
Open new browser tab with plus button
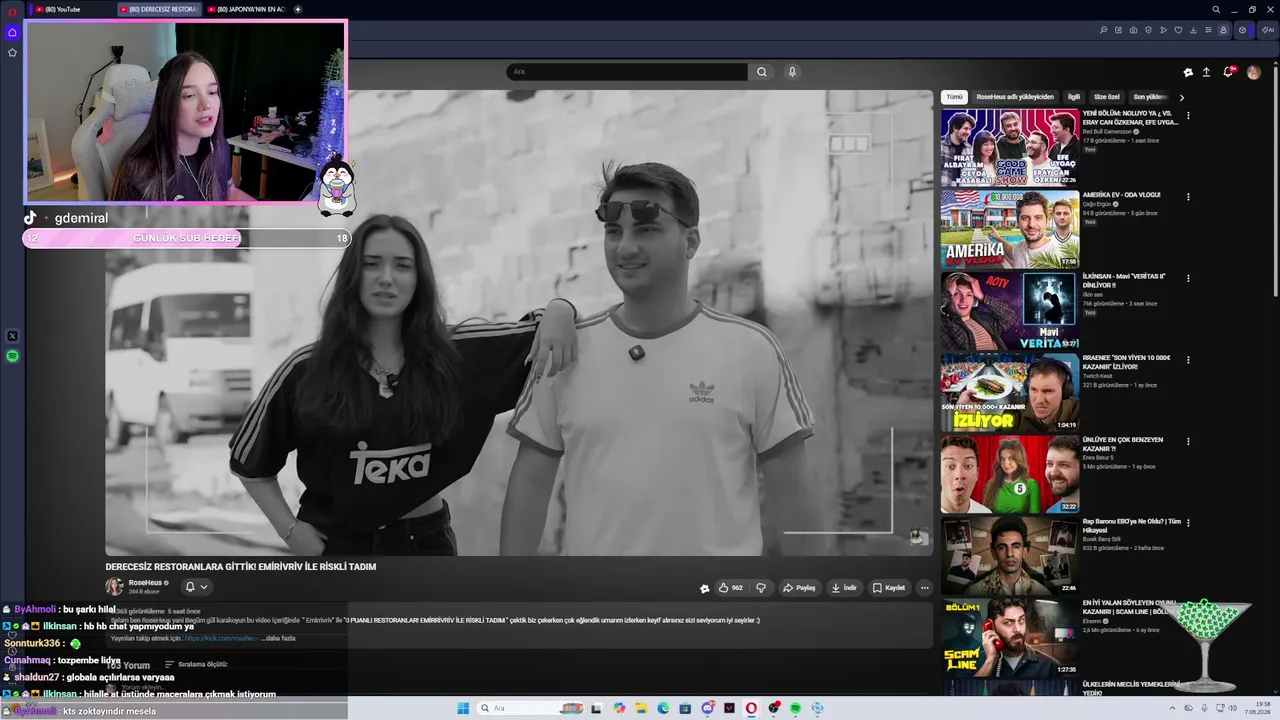(297, 9)
